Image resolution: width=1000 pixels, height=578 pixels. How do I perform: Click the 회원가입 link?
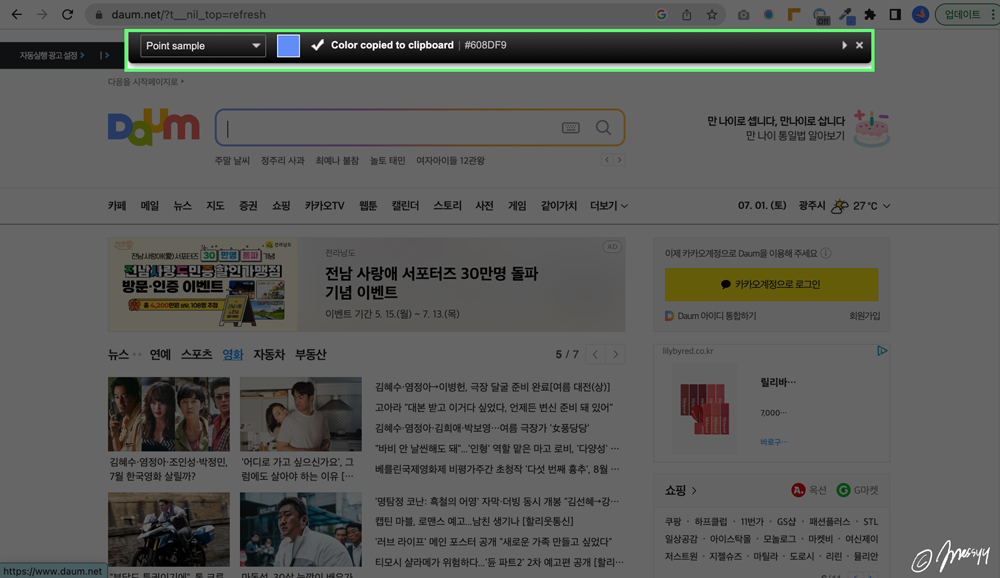(864, 316)
